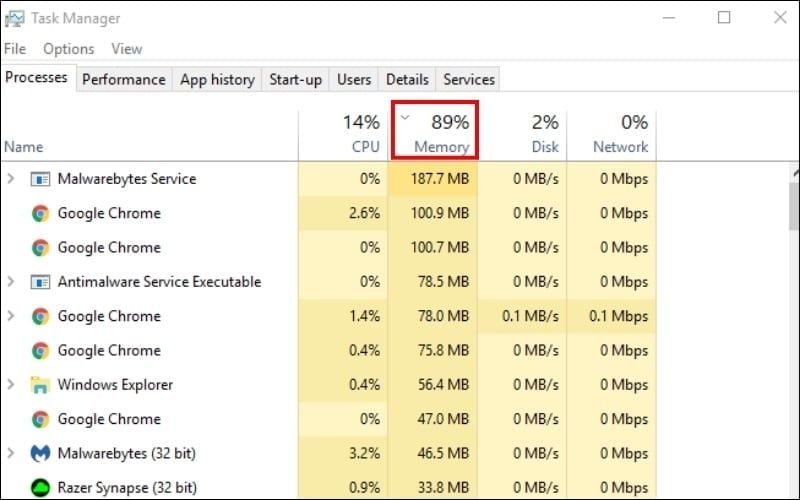This screenshot has height=500, width=800.
Task: Select the Processes tab
Action: coord(37,78)
